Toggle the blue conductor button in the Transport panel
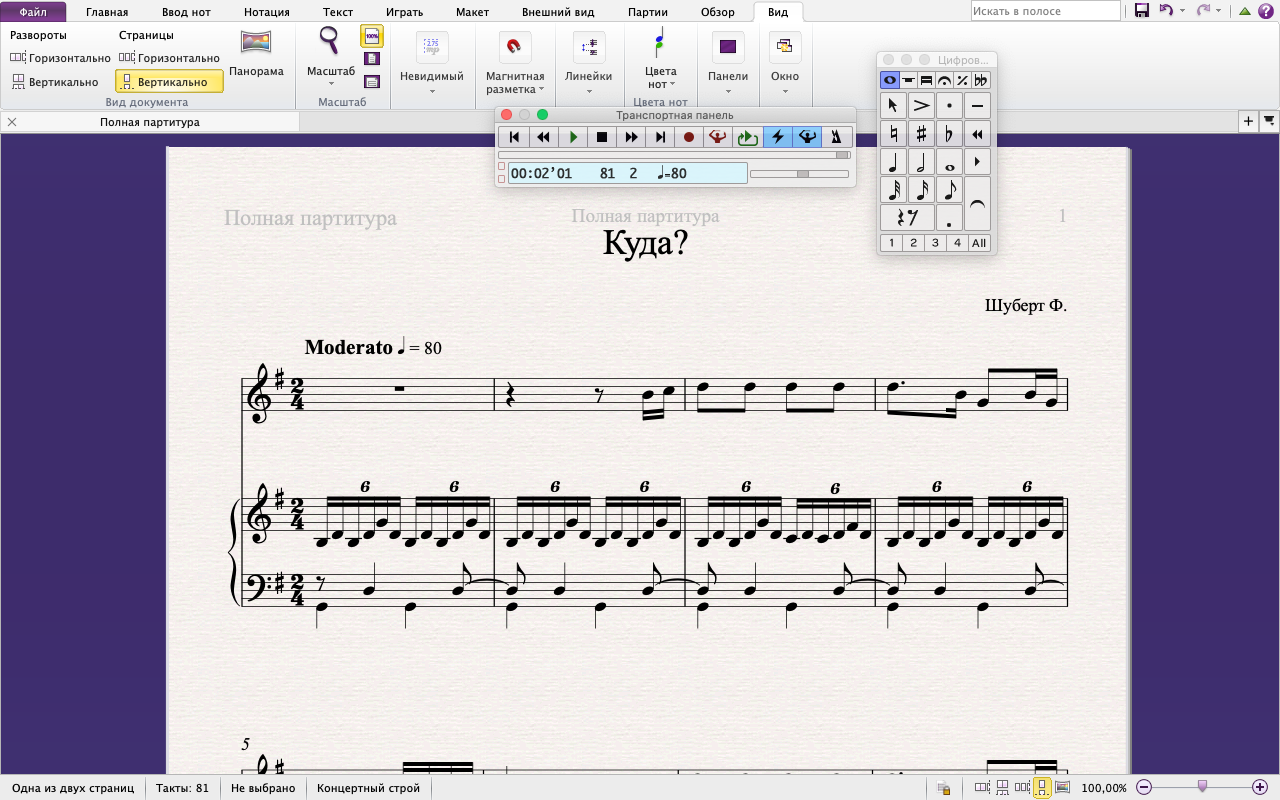 pyautogui.click(x=806, y=137)
